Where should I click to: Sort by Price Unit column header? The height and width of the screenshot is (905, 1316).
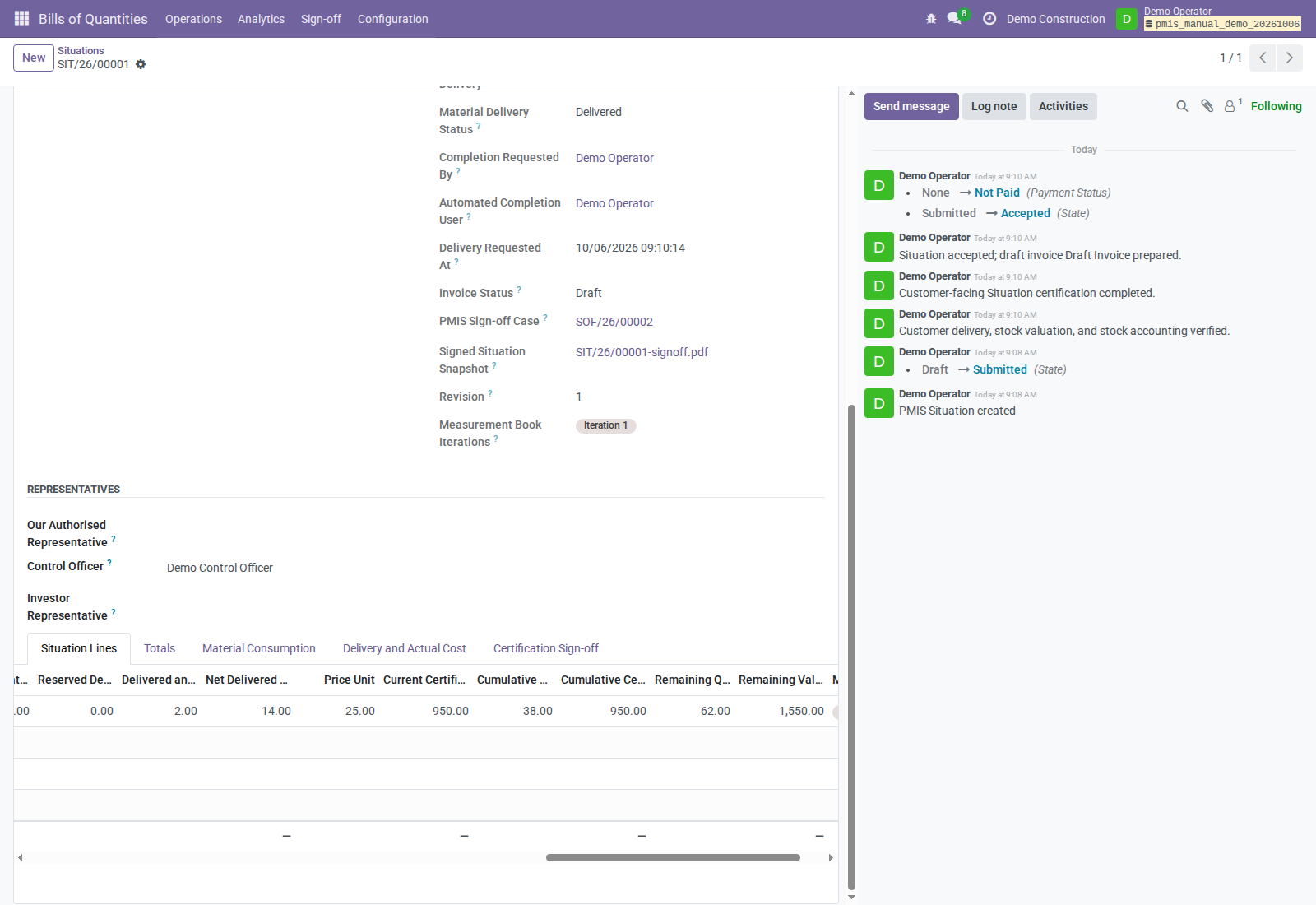[350, 680]
